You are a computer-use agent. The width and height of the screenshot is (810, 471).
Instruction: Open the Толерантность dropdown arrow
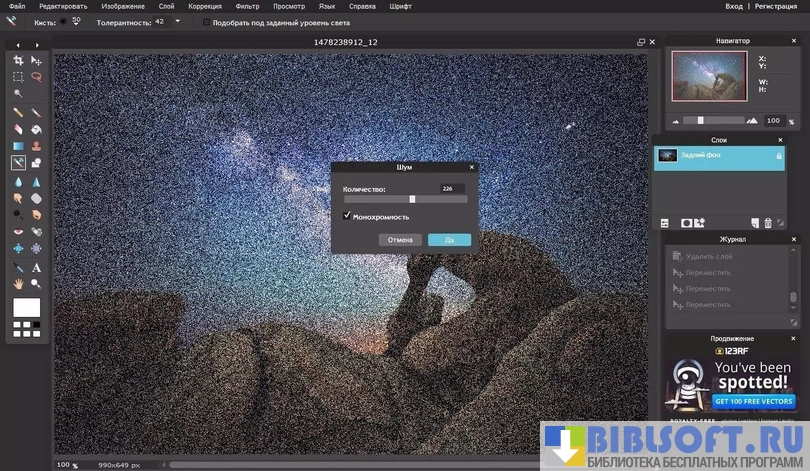point(177,21)
